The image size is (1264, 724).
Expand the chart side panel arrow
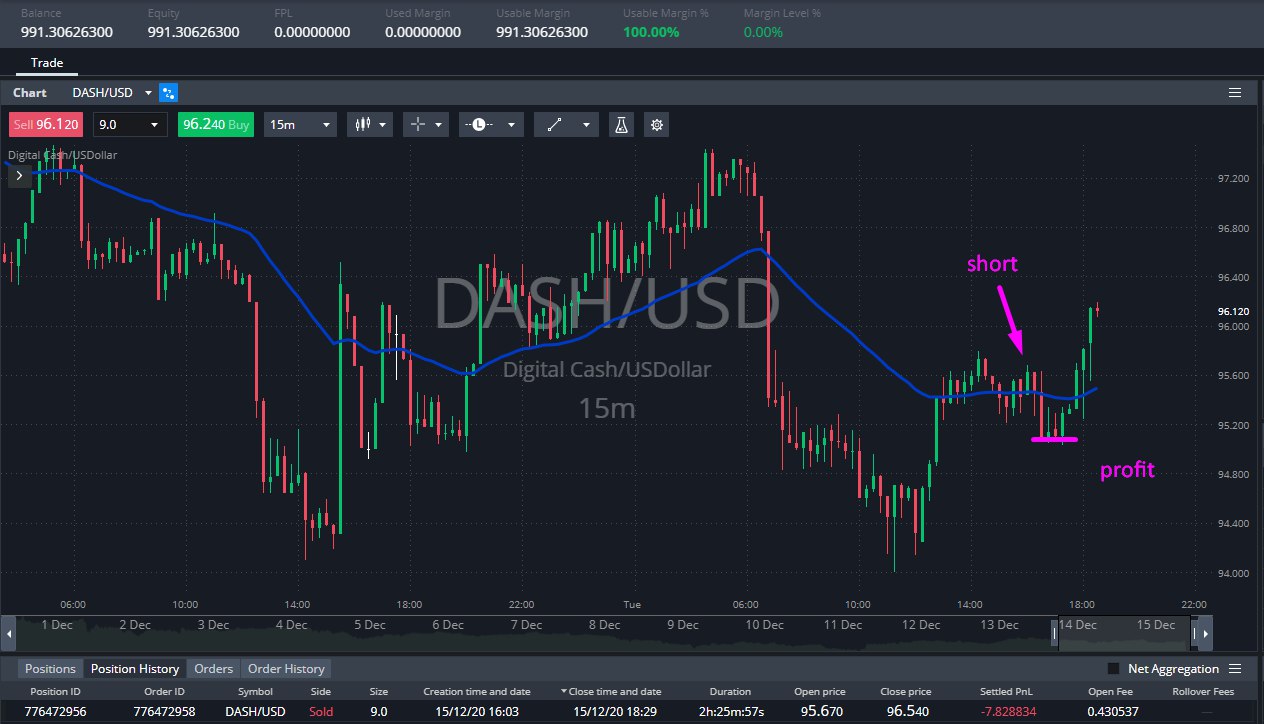(19, 175)
